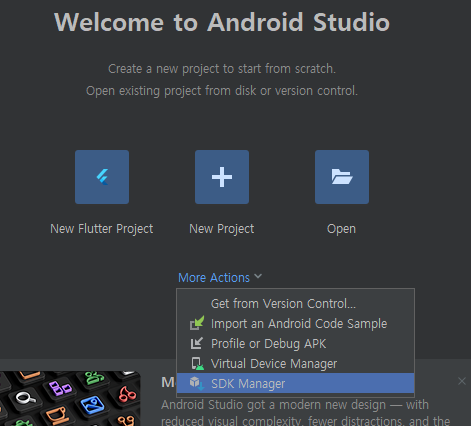Click the New Flutter Project icon button
The height and width of the screenshot is (426, 471).
[x=102, y=177]
